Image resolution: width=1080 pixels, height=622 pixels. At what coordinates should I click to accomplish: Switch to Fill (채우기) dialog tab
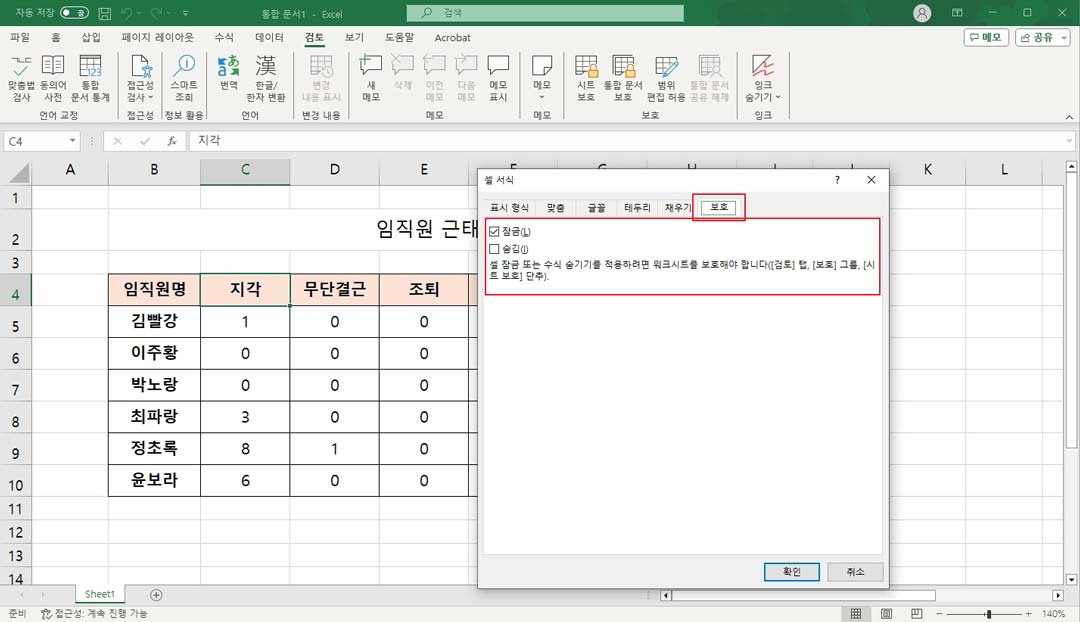(x=678, y=207)
